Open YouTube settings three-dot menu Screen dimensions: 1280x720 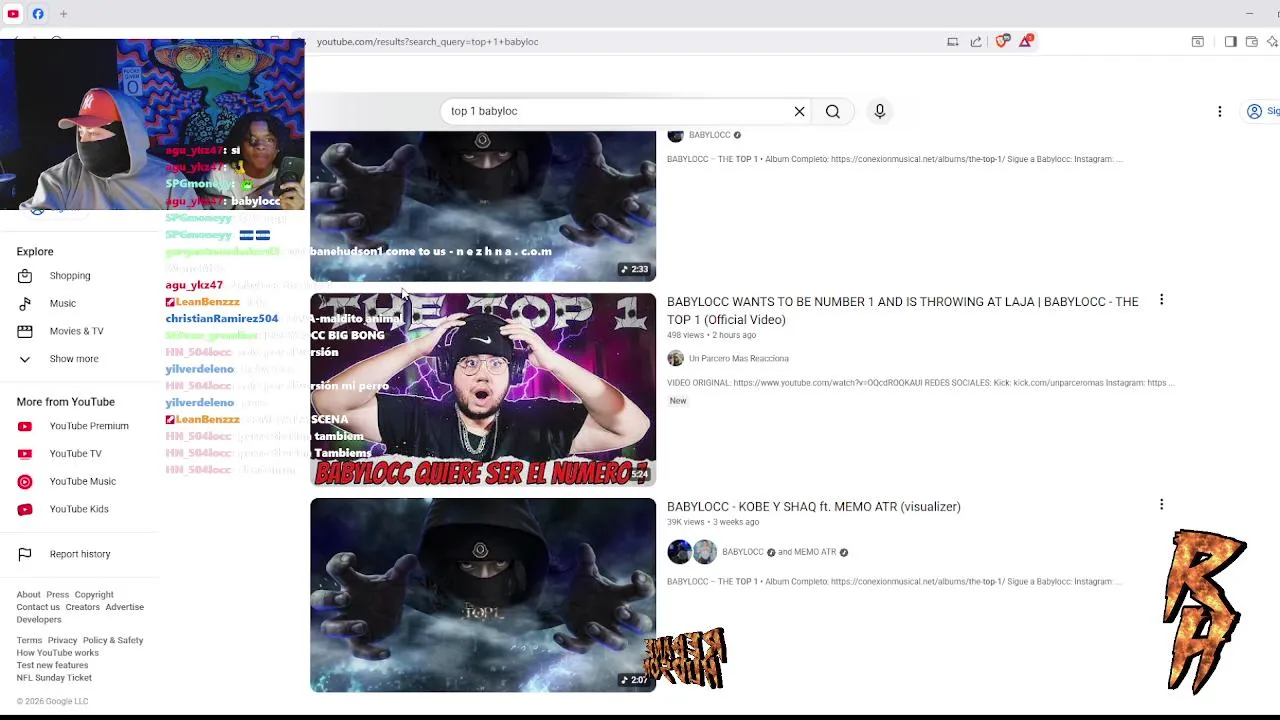[1220, 111]
